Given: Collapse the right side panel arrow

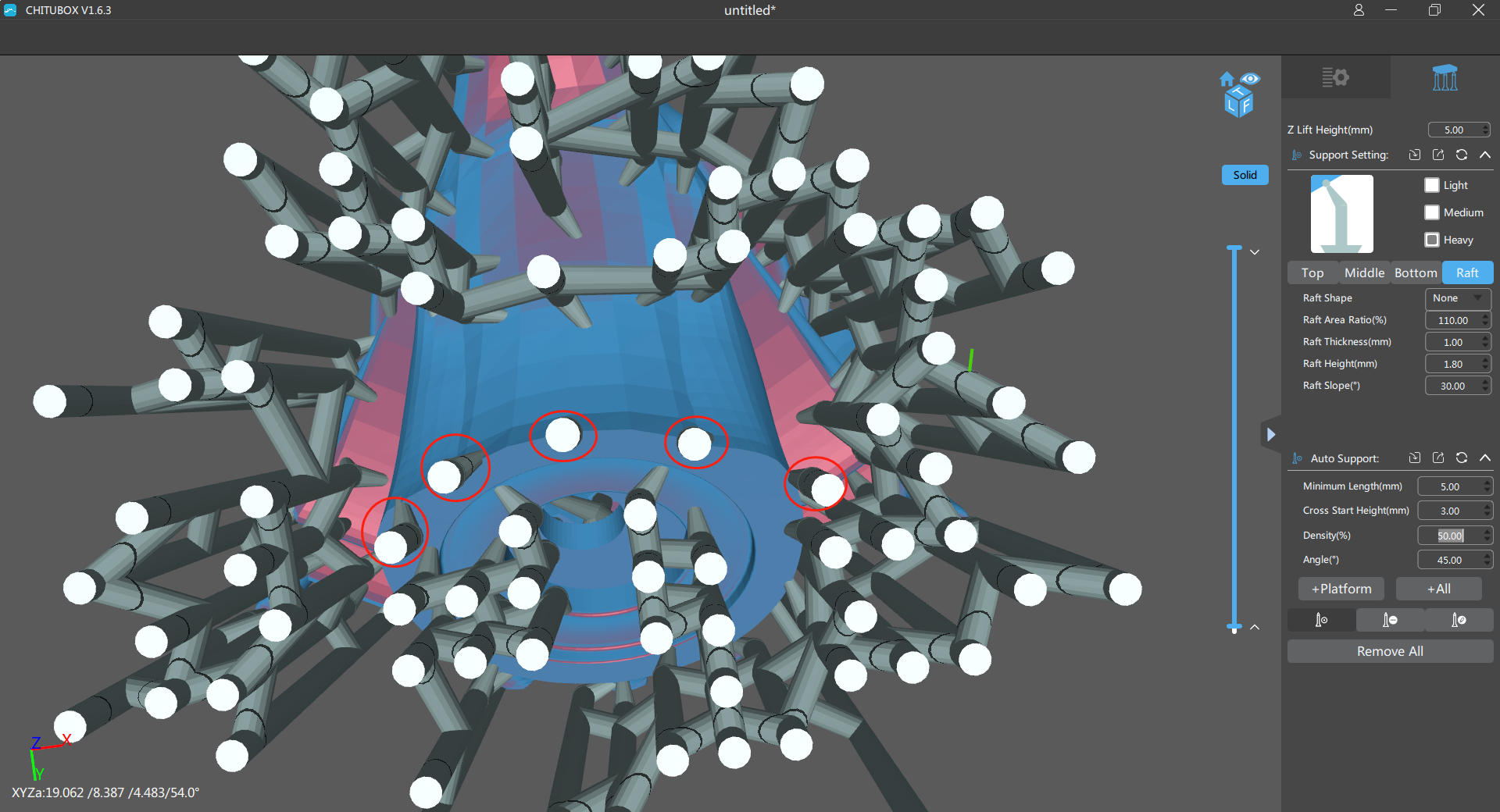Looking at the screenshot, I should tap(1271, 434).
